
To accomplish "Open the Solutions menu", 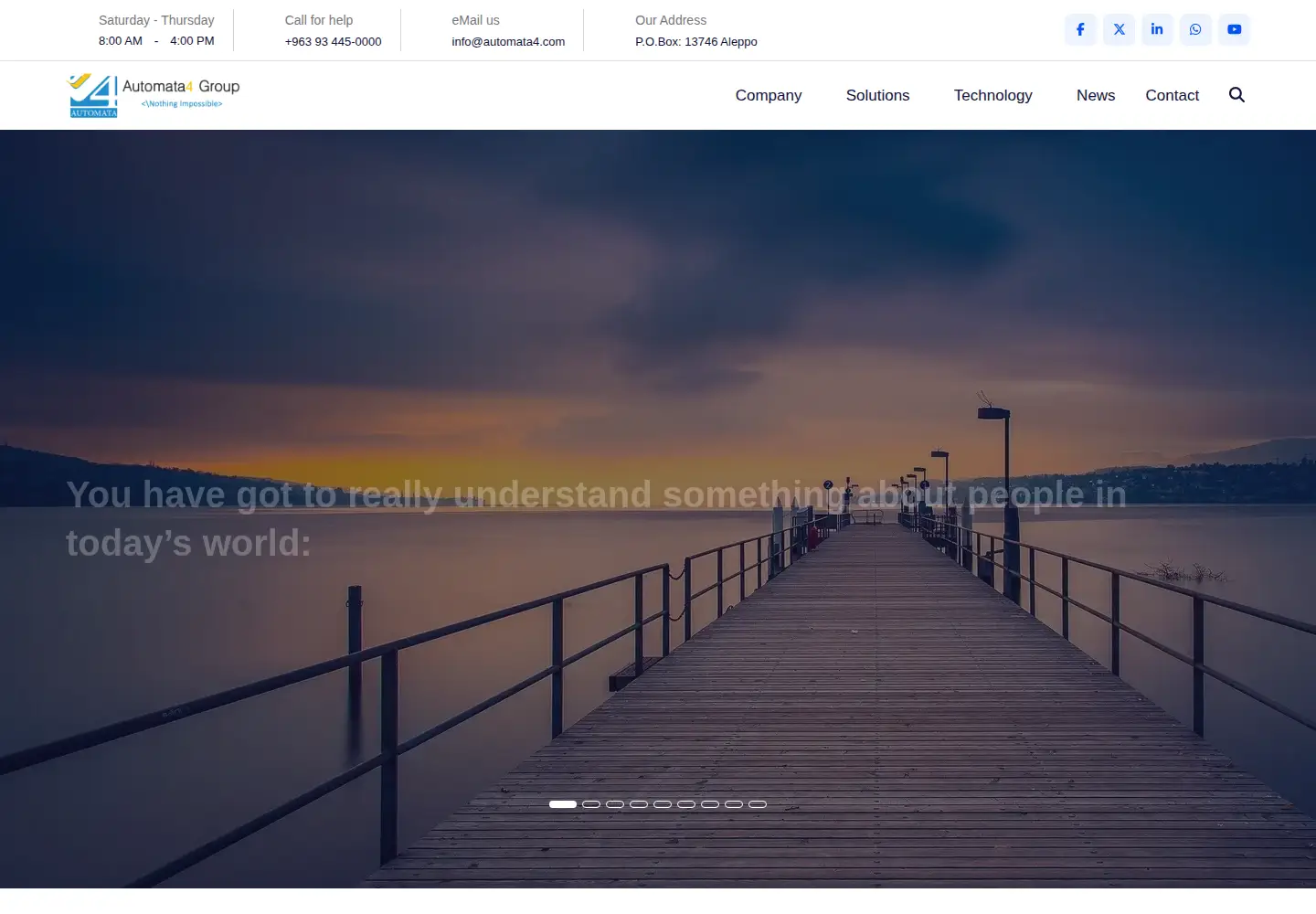I will click(x=877, y=95).
